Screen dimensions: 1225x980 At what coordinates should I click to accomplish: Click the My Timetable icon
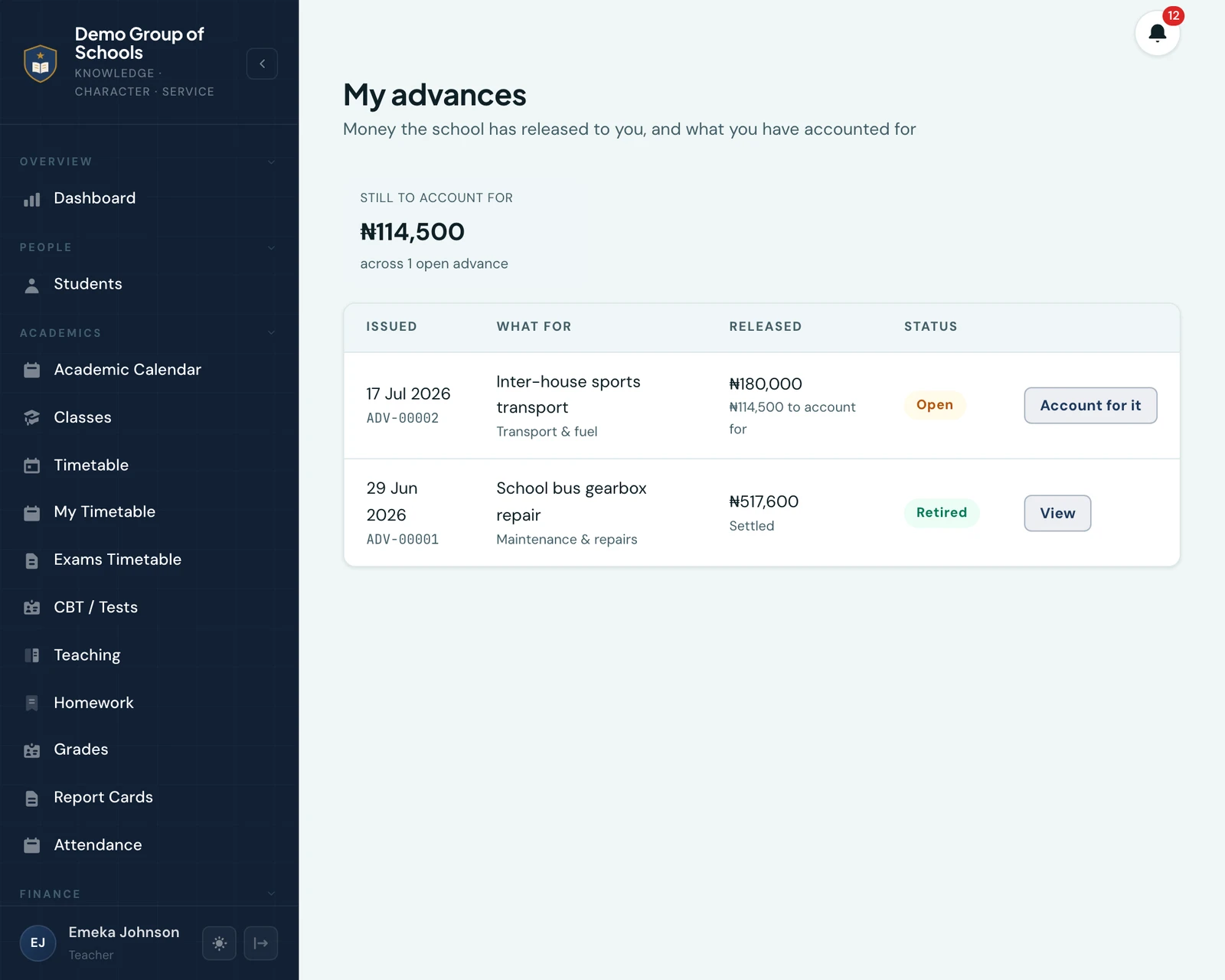(31, 513)
